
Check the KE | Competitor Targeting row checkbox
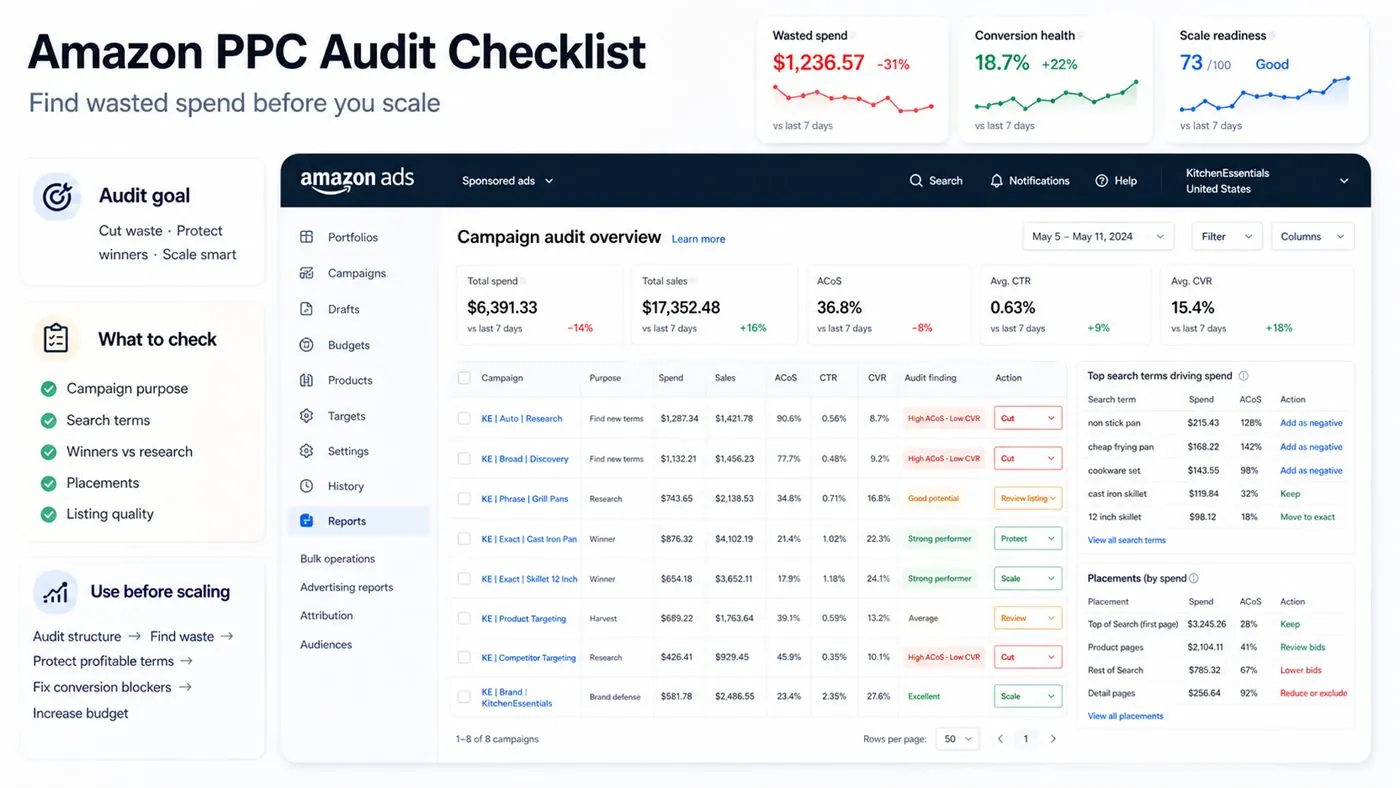tap(464, 657)
